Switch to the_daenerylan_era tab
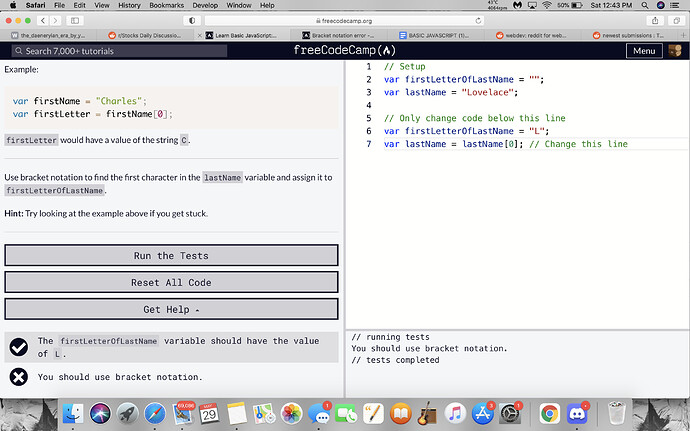This screenshot has width=690, height=431. (x=48, y=35)
